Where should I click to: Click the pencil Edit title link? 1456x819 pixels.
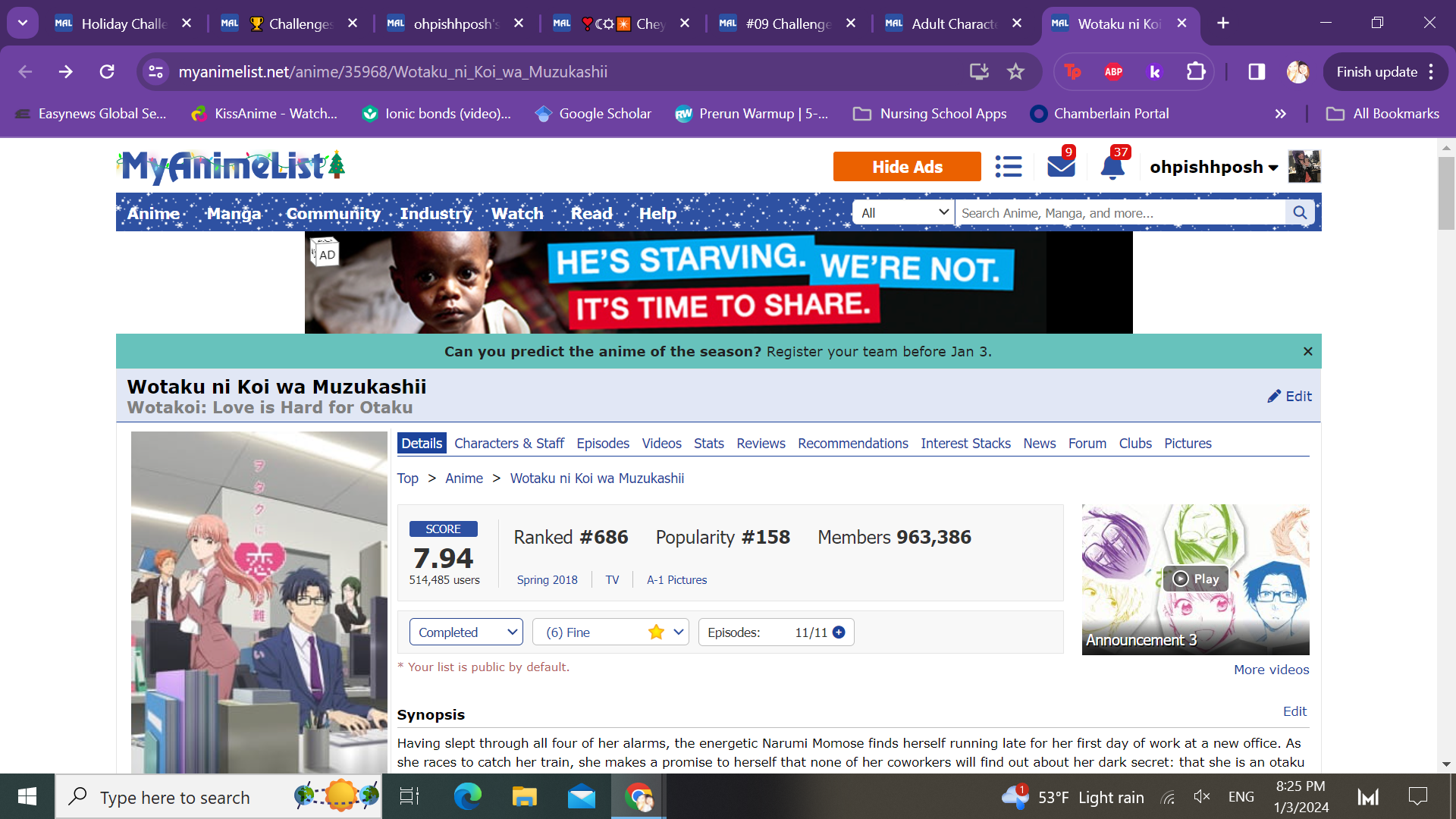tap(1289, 396)
